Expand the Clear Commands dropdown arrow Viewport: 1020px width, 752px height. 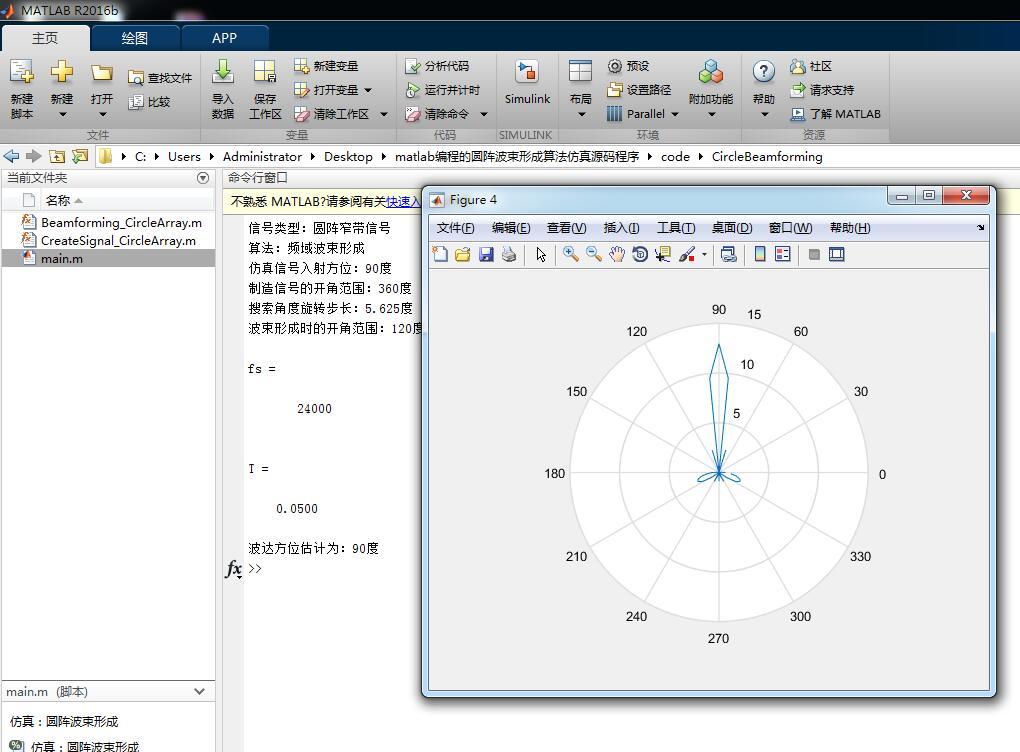[484, 114]
